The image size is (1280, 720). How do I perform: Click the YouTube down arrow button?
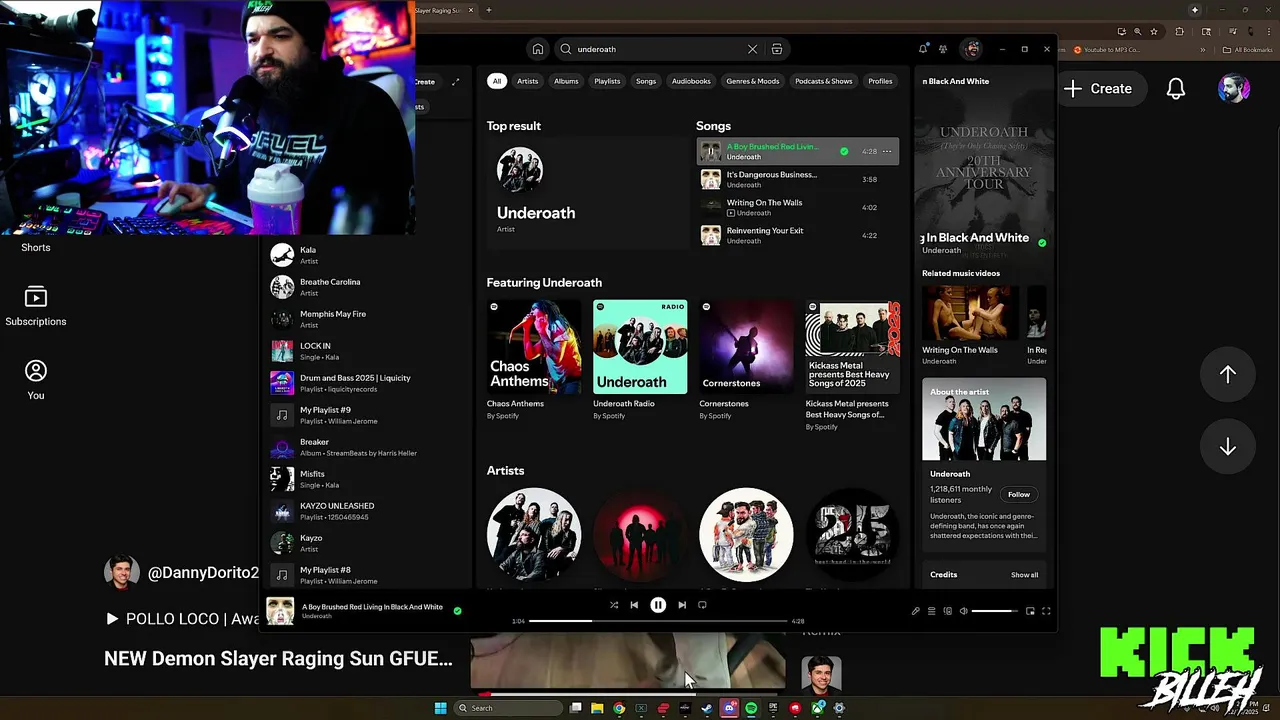pyautogui.click(x=1228, y=447)
